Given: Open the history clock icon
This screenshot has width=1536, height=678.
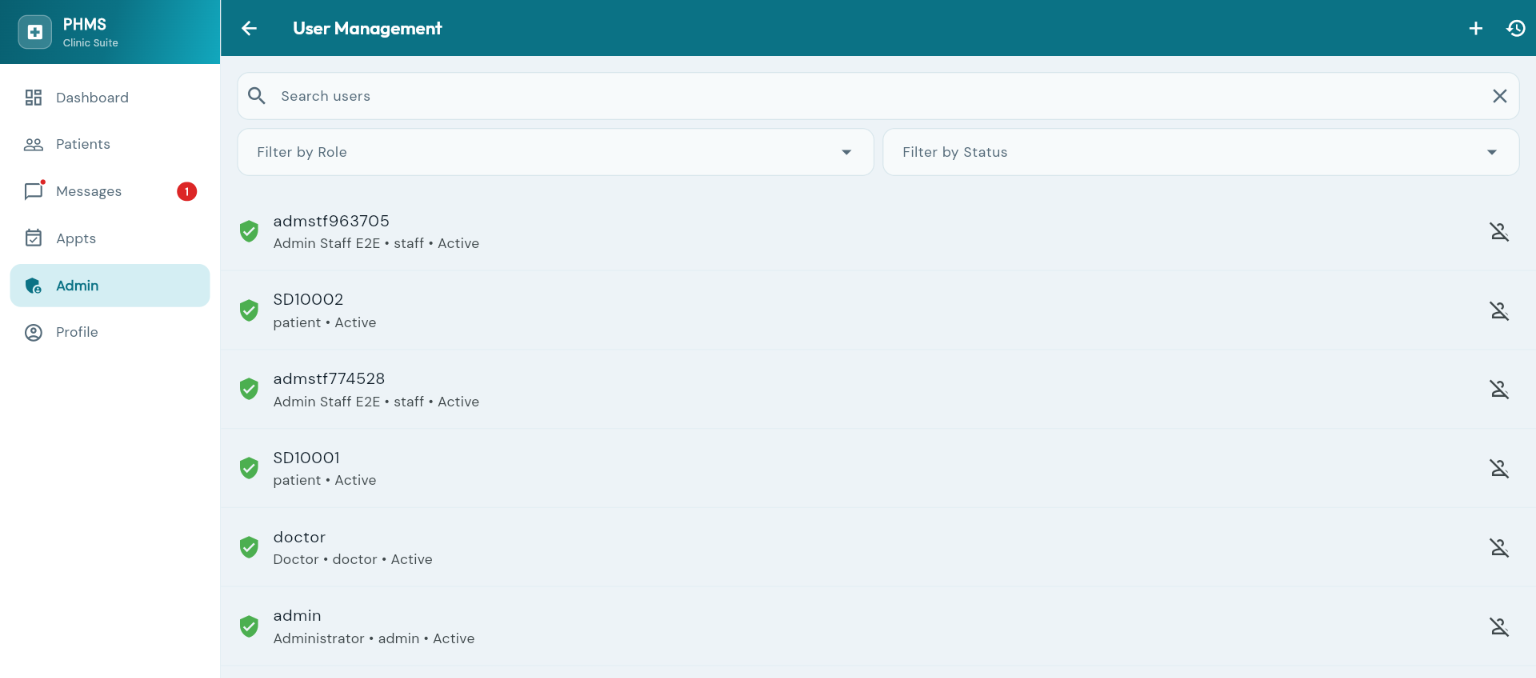Looking at the screenshot, I should tap(1516, 28).
